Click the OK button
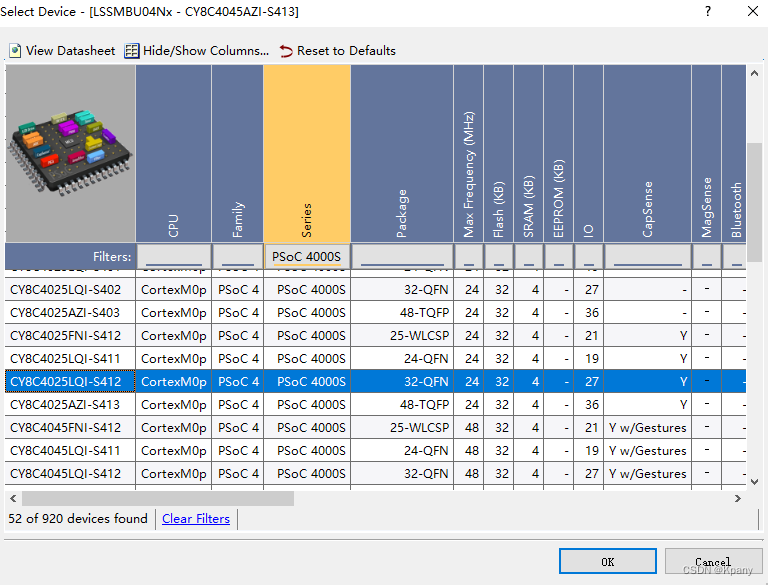768x585 pixels. click(x=607, y=561)
